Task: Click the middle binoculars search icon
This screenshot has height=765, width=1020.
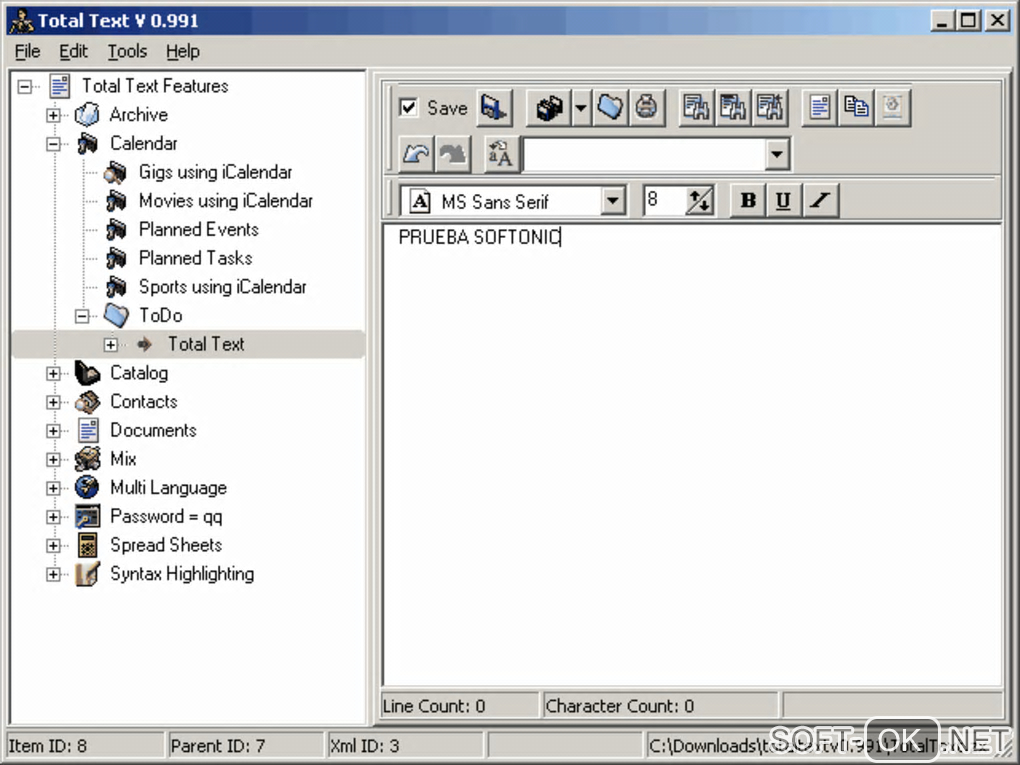Action: pyautogui.click(x=733, y=107)
